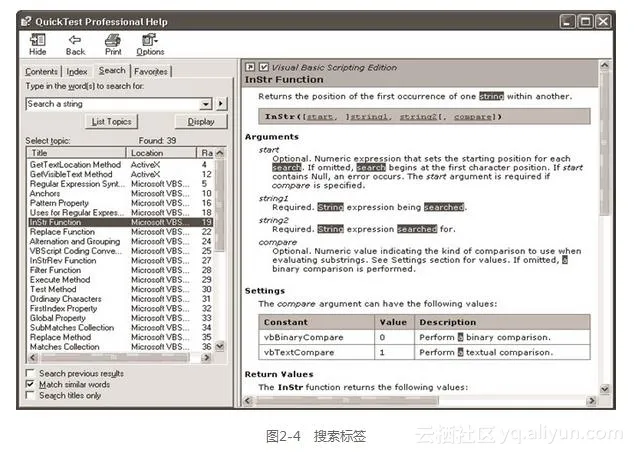Select FirstIndex Property topic
The height and width of the screenshot is (455, 634).
(63, 309)
